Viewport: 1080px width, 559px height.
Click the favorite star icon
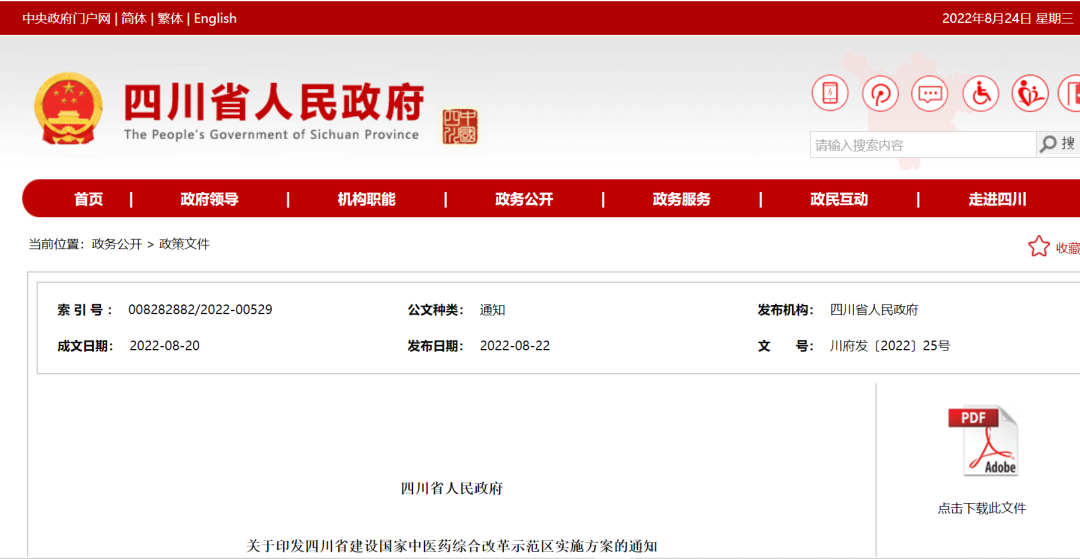(x=1039, y=246)
